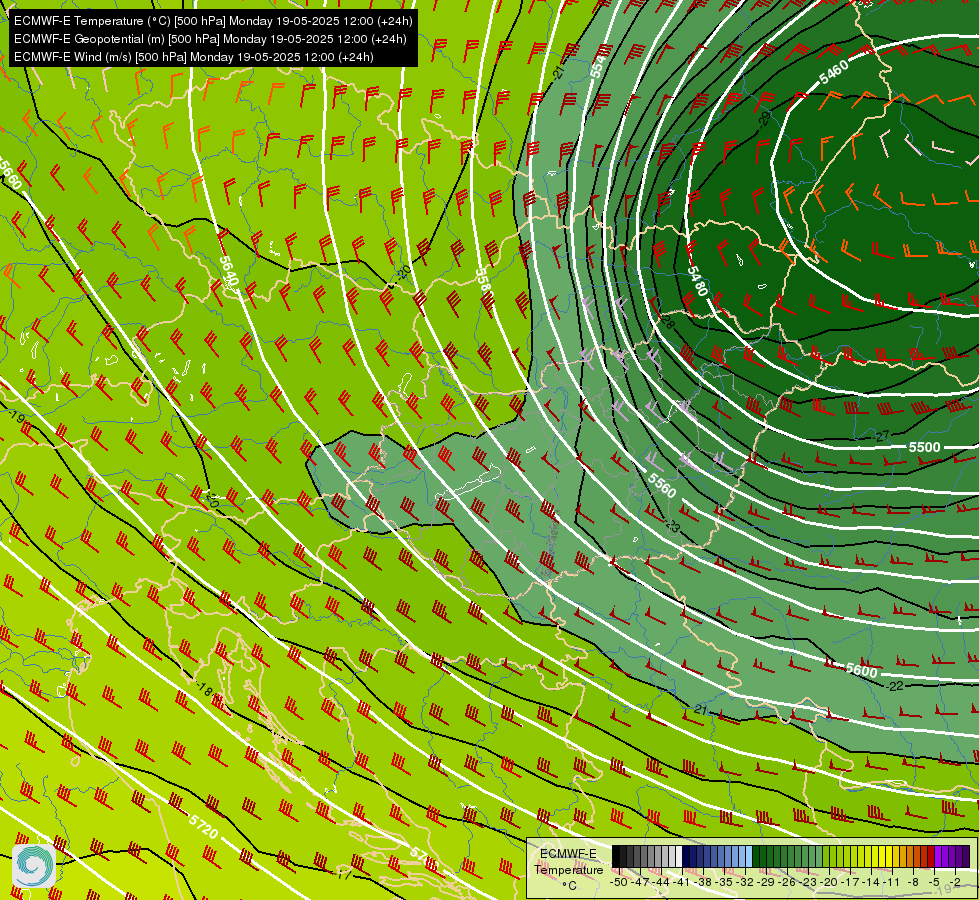This screenshot has height=900, width=979.
Task: Click the ECMWF-E Temperature 500 hPa title line
Action: 213,21
